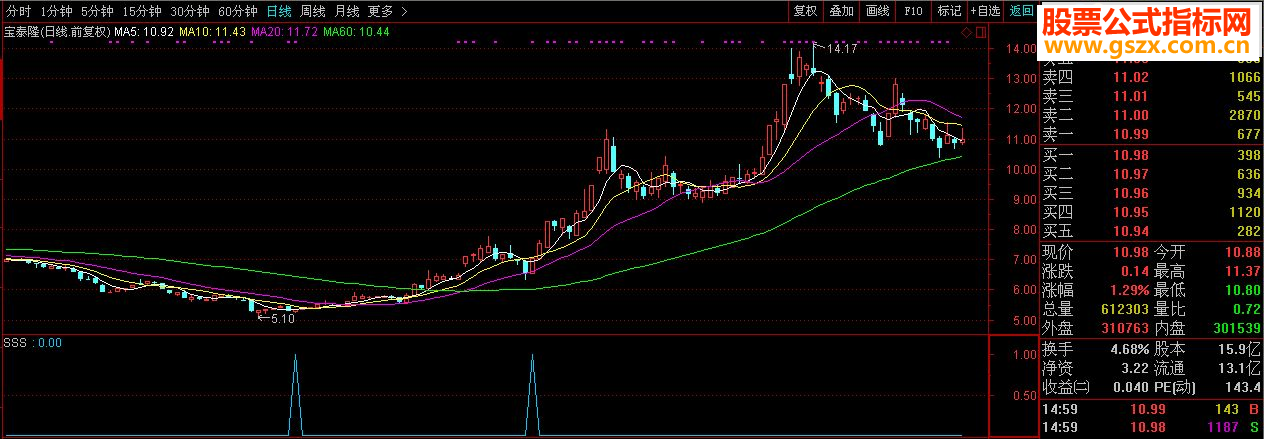
Task: Click the 买四 bid row price 10.95
Action: 1130,213
